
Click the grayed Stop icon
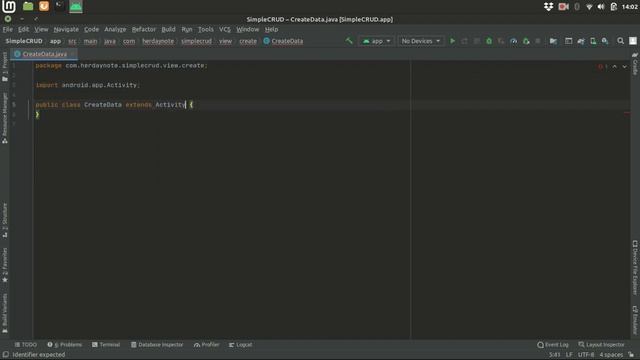(538, 41)
